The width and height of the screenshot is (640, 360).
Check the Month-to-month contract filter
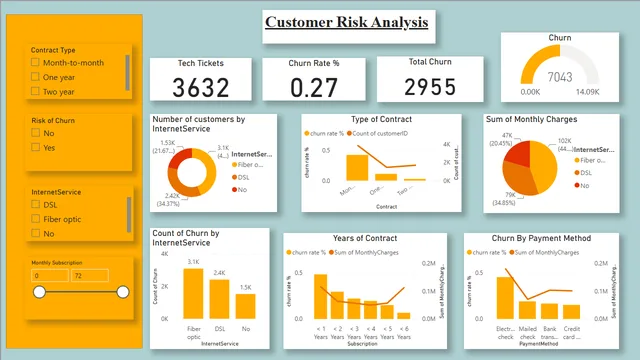pos(35,62)
